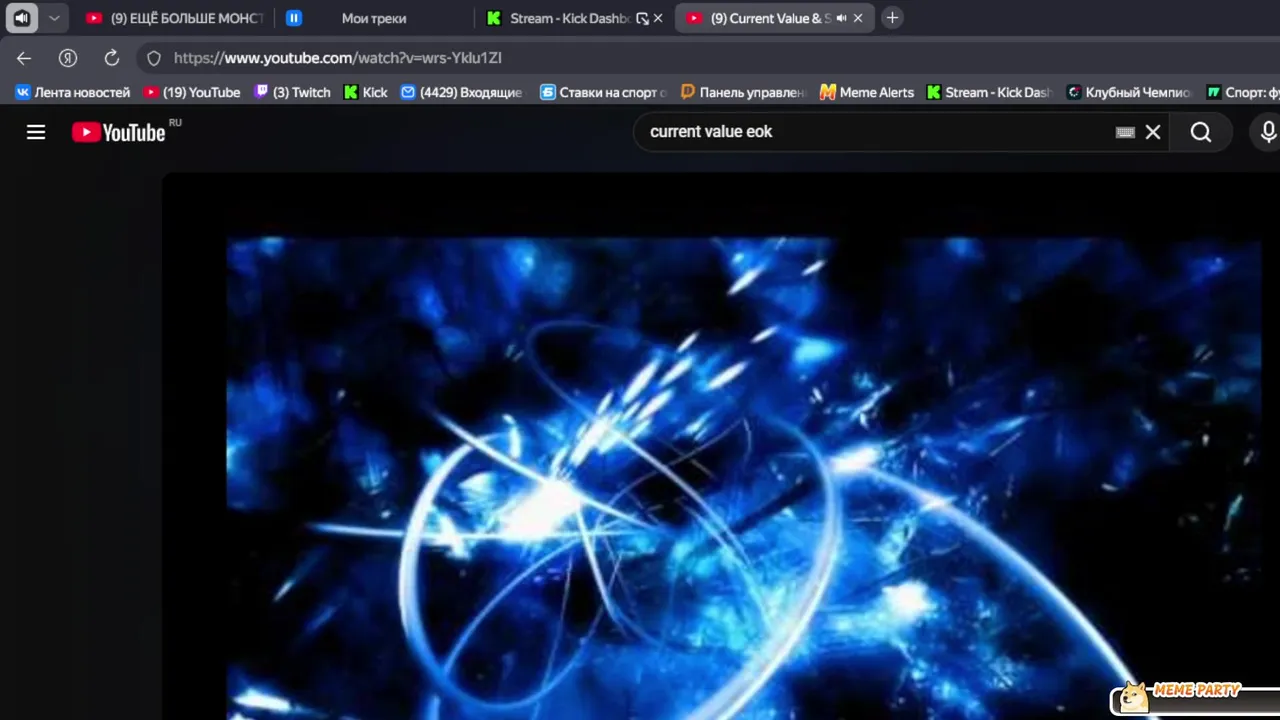This screenshot has height=720, width=1280.
Task: Open the (3) Twitch bookmark
Action: tap(292, 92)
